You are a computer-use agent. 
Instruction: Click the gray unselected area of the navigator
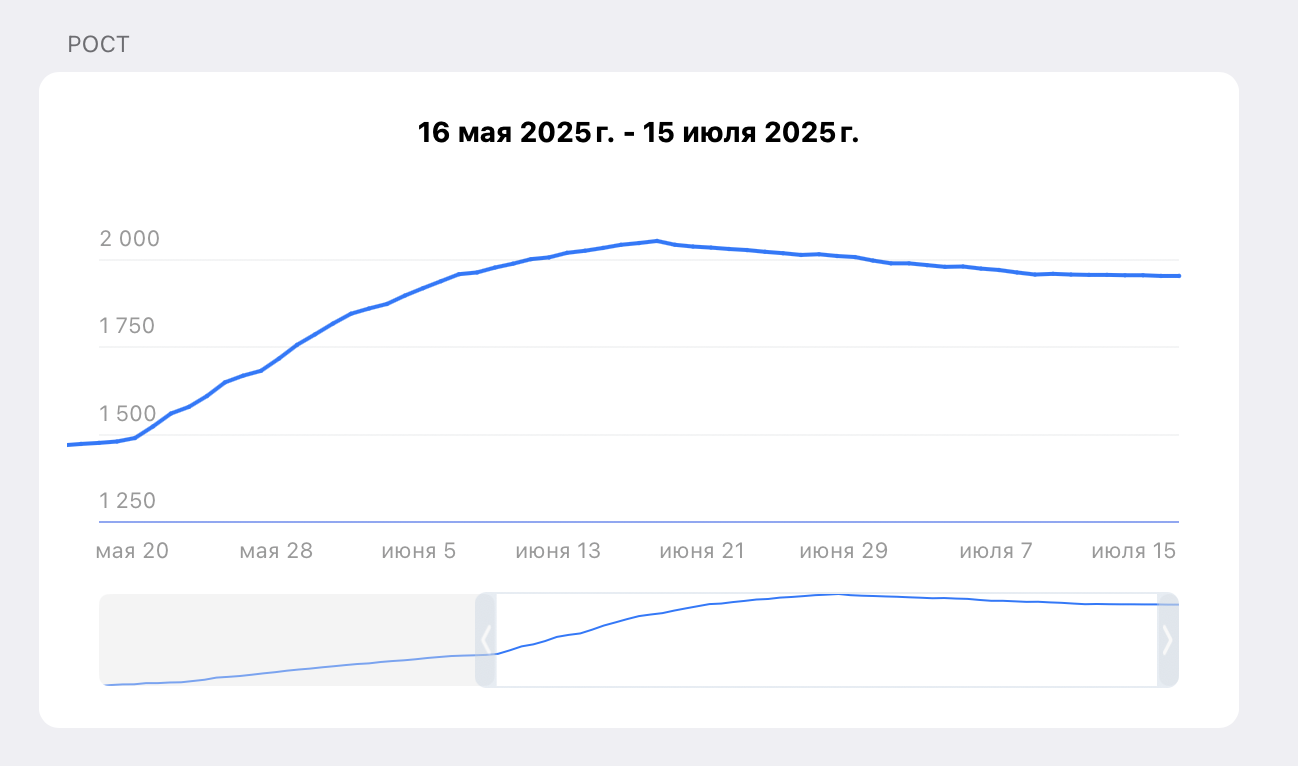click(287, 640)
